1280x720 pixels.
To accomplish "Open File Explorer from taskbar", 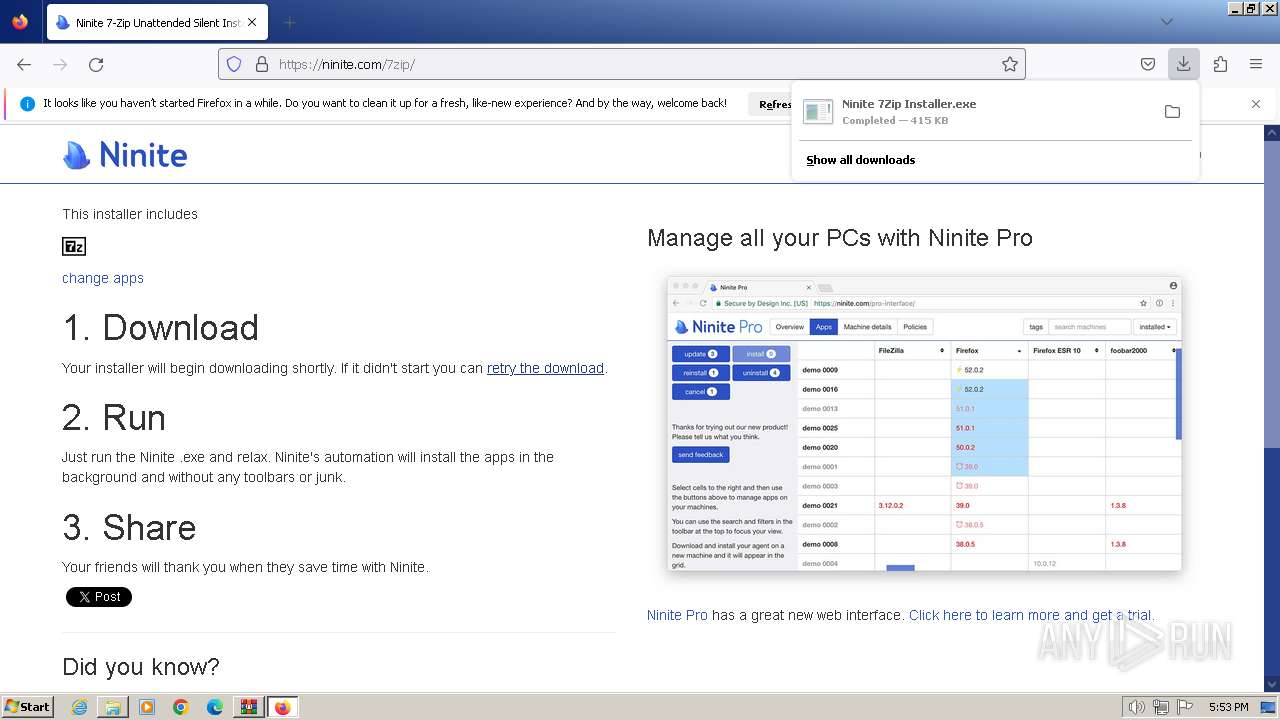I will click(113, 707).
